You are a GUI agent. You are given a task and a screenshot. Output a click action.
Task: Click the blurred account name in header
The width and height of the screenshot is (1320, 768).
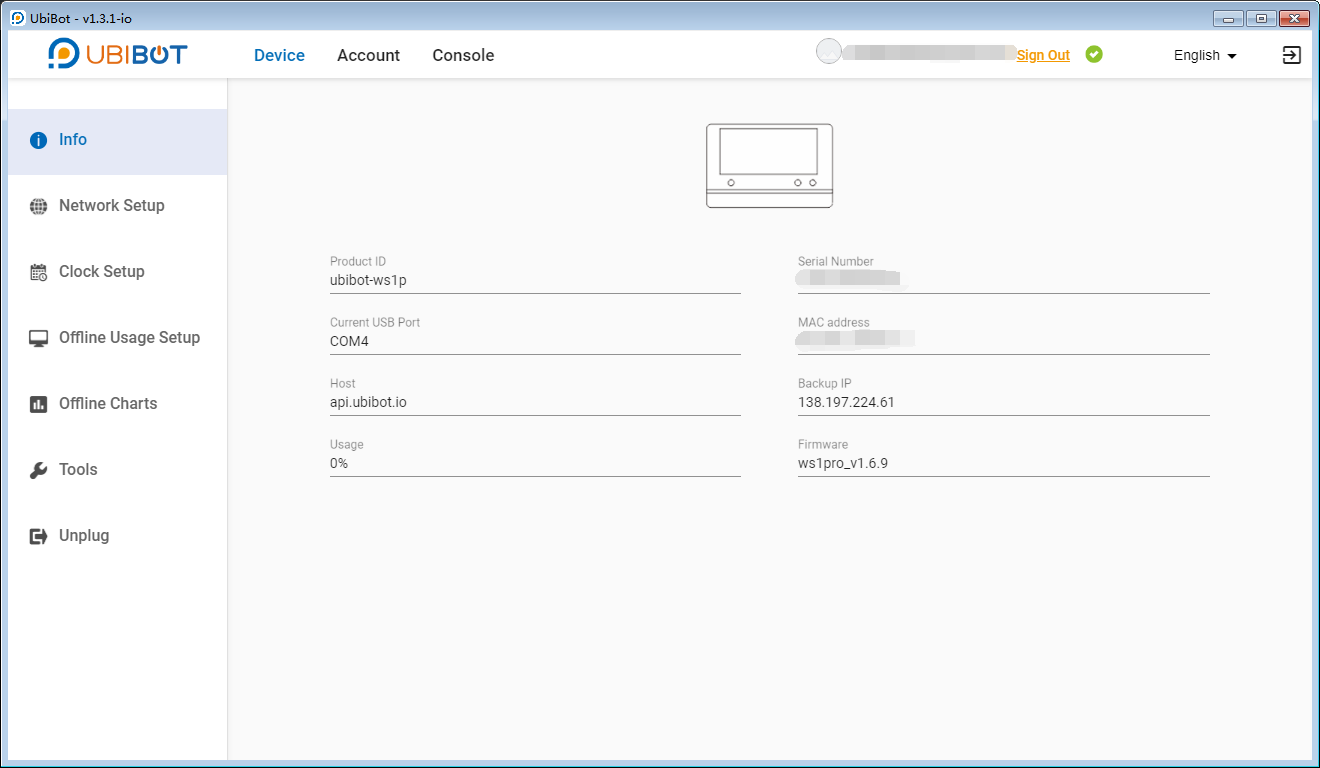[x=929, y=53]
